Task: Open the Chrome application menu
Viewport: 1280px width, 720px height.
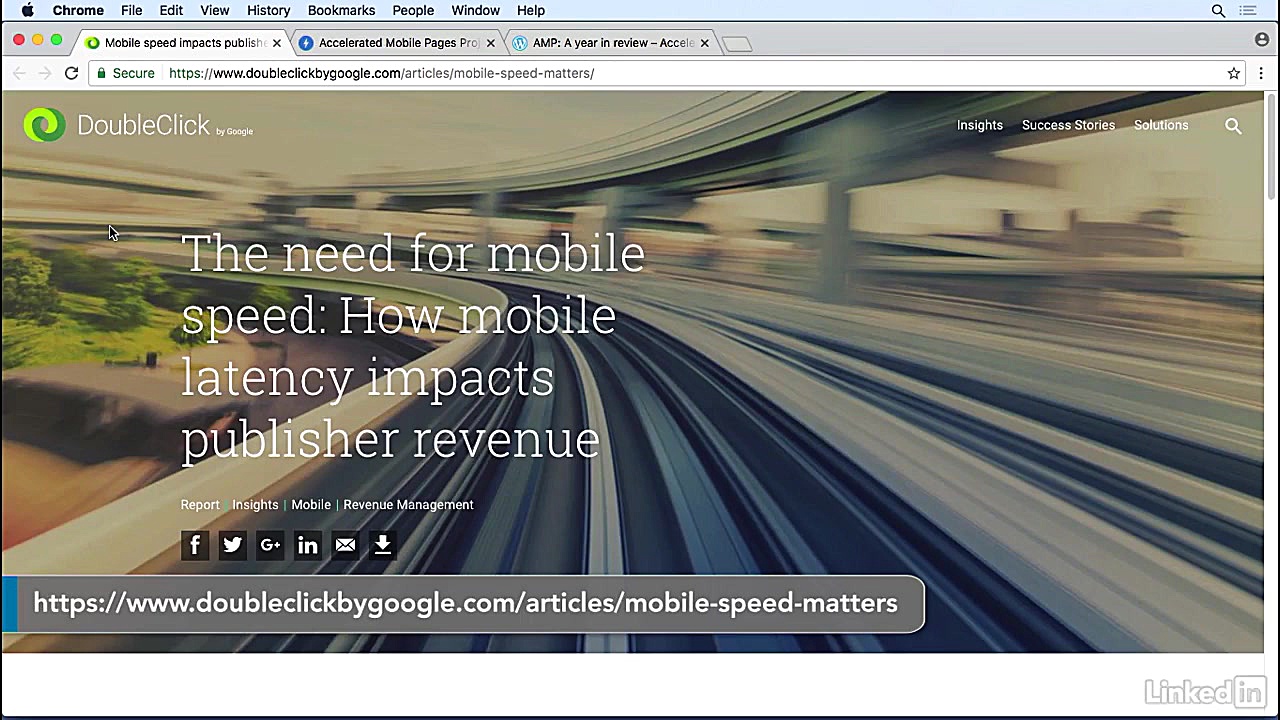Action: [x=78, y=10]
